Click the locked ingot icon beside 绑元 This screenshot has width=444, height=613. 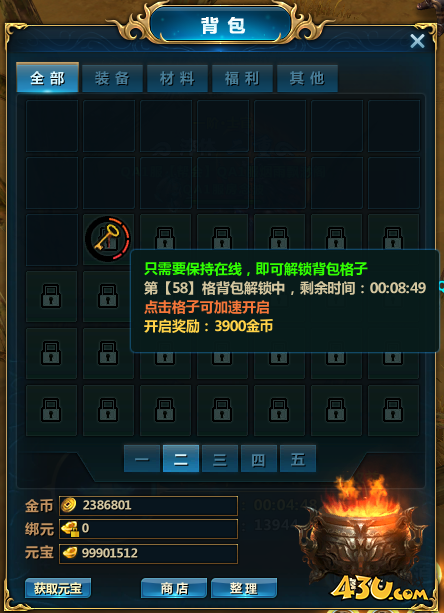(70, 529)
